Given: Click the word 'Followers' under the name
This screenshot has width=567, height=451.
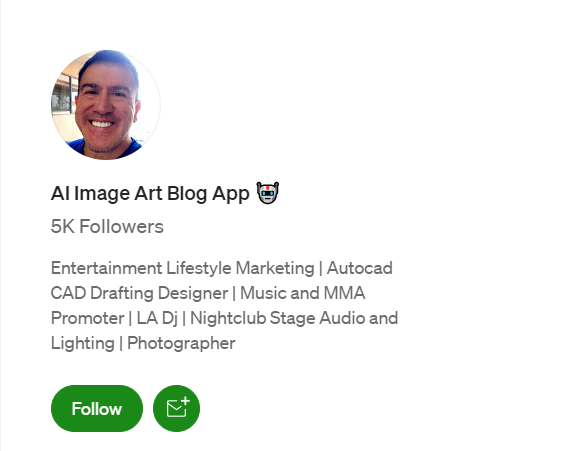Looking at the screenshot, I should 122,226.
